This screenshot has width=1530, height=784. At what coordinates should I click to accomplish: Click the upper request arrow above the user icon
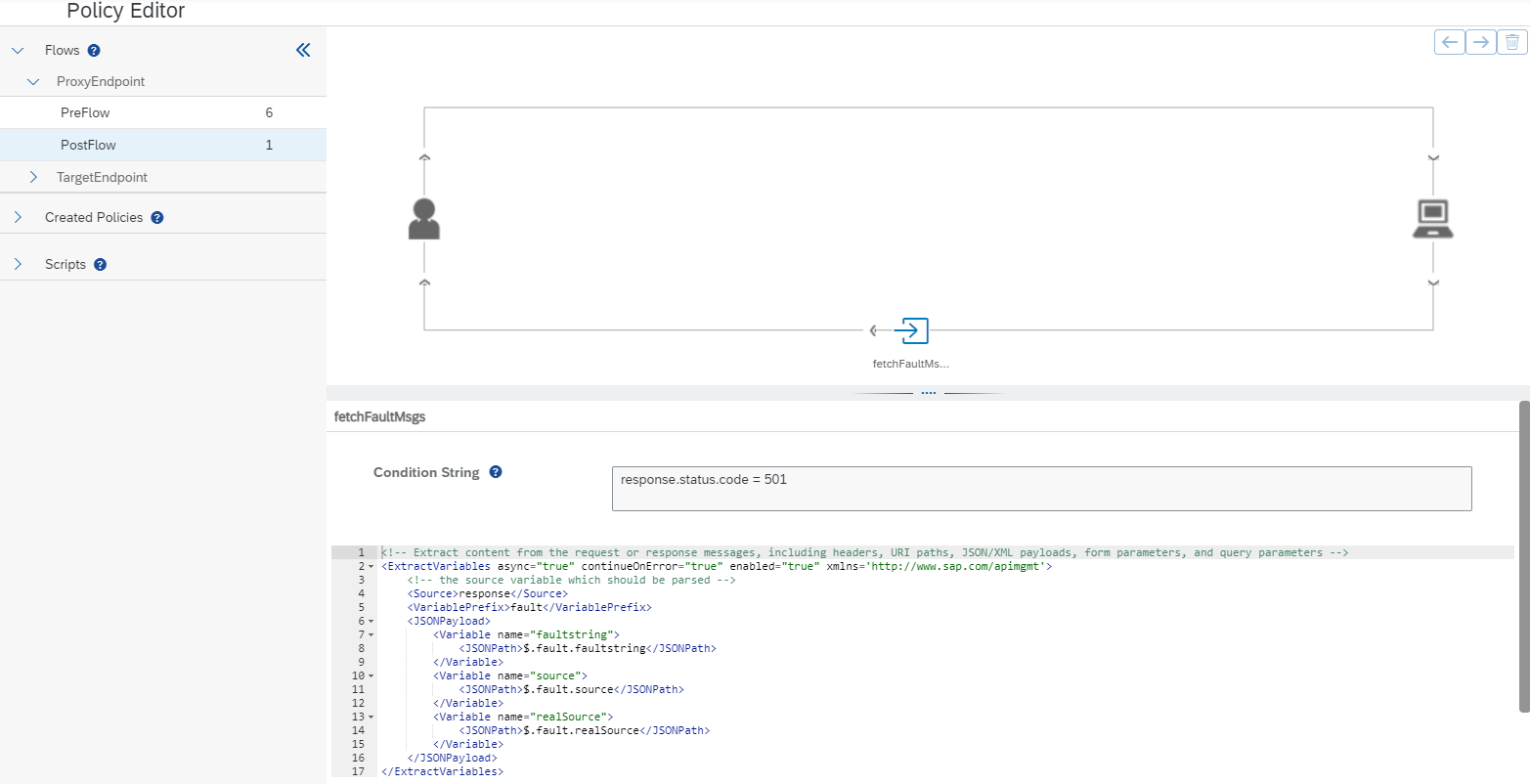tap(424, 156)
